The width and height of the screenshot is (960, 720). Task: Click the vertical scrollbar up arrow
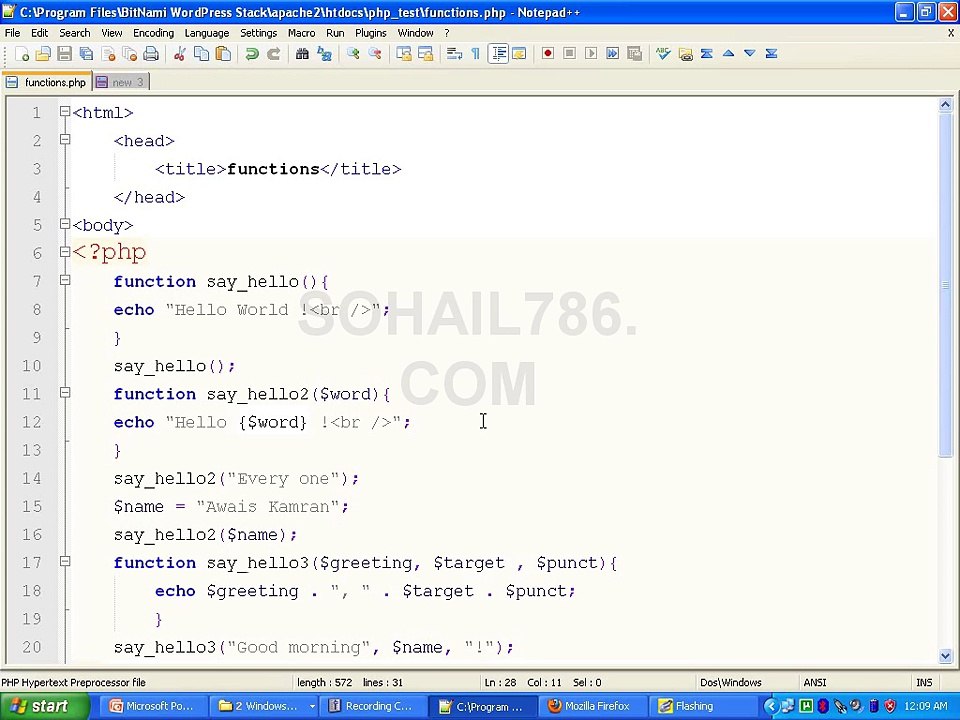tap(945, 105)
